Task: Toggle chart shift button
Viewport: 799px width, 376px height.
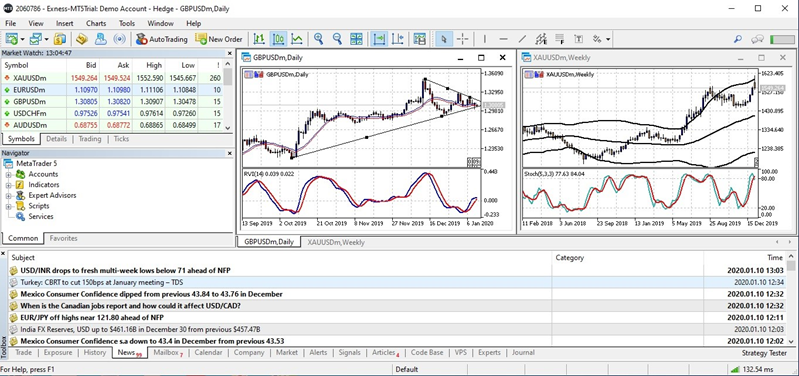Action: click(398, 39)
